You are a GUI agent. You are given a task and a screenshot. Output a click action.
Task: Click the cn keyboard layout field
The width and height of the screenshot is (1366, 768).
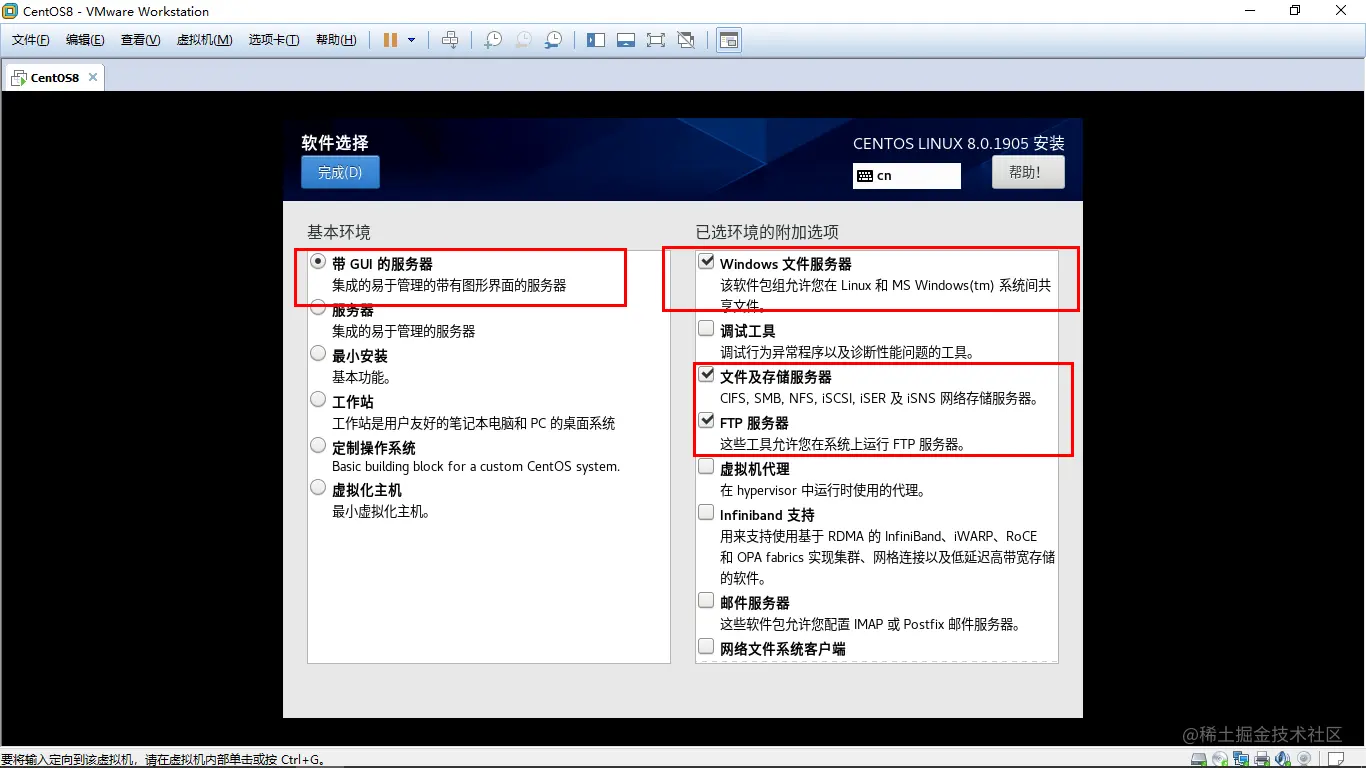[907, 175]
